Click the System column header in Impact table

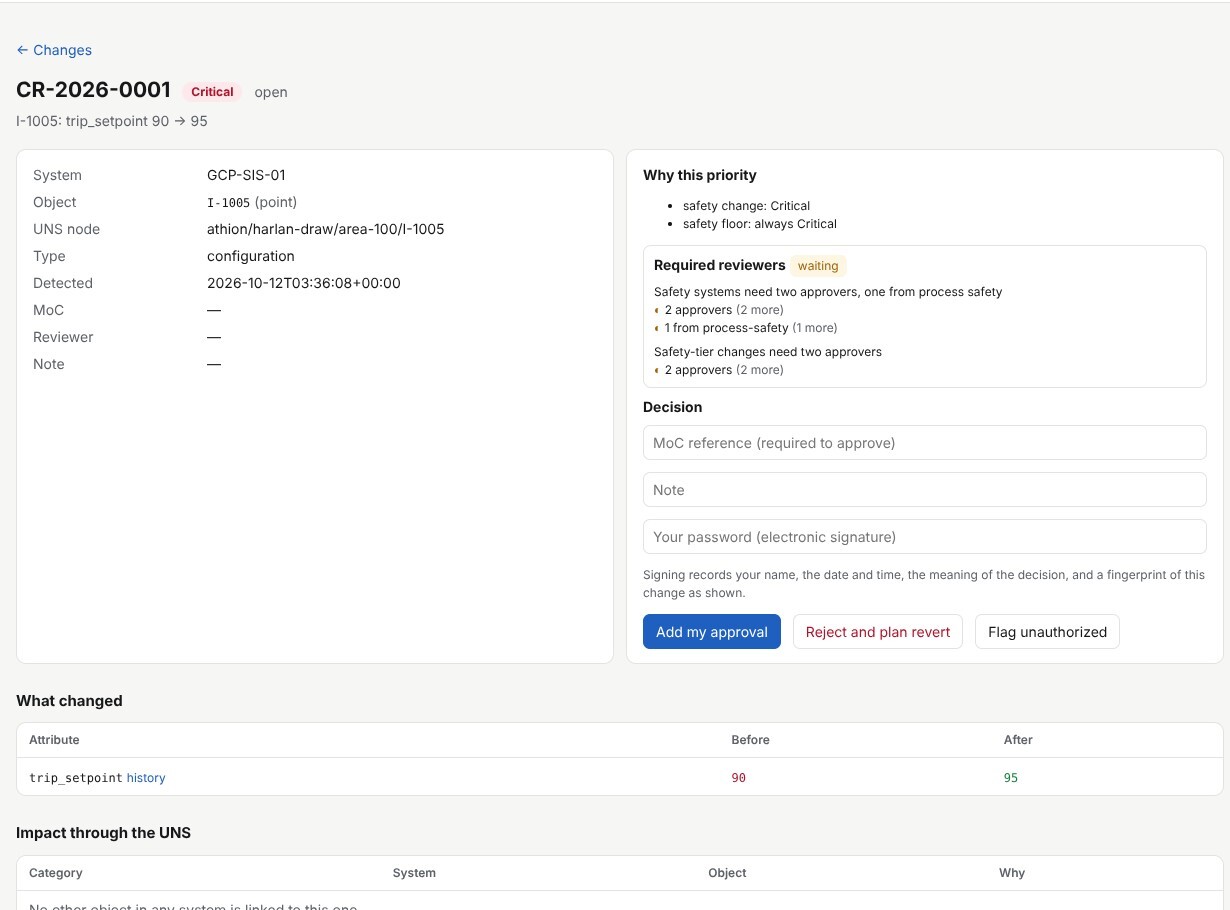point(414,873)
